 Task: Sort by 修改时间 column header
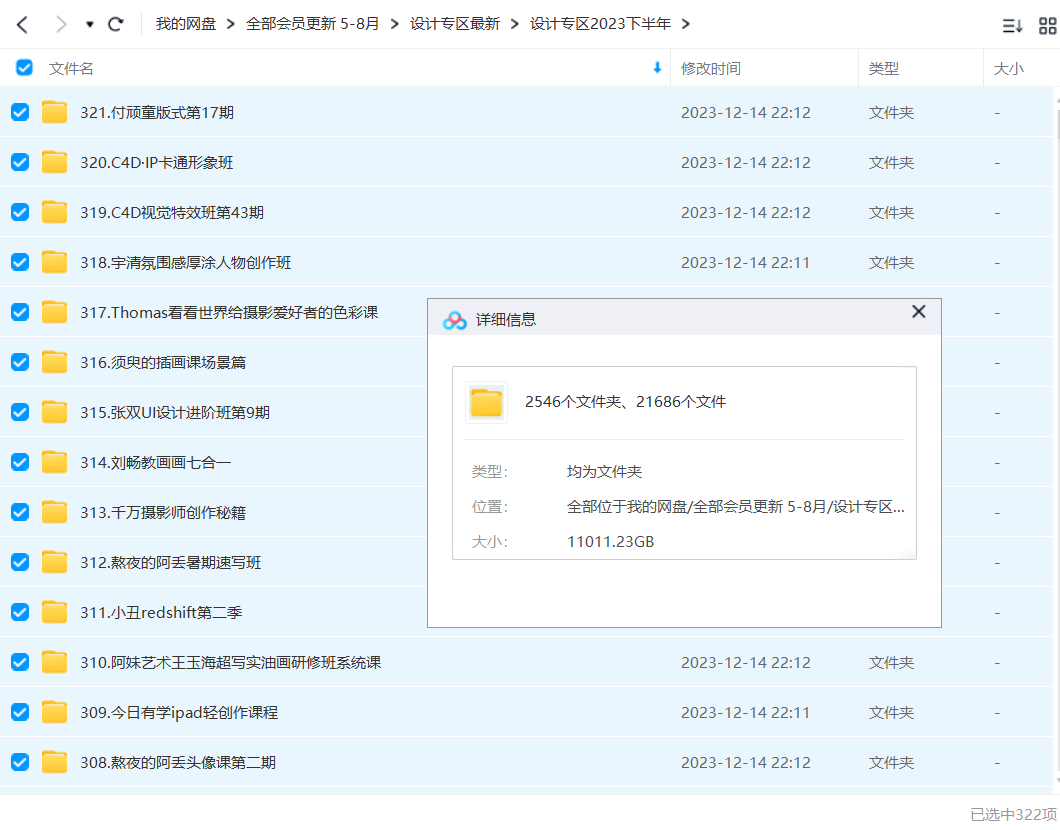point(711,68)
